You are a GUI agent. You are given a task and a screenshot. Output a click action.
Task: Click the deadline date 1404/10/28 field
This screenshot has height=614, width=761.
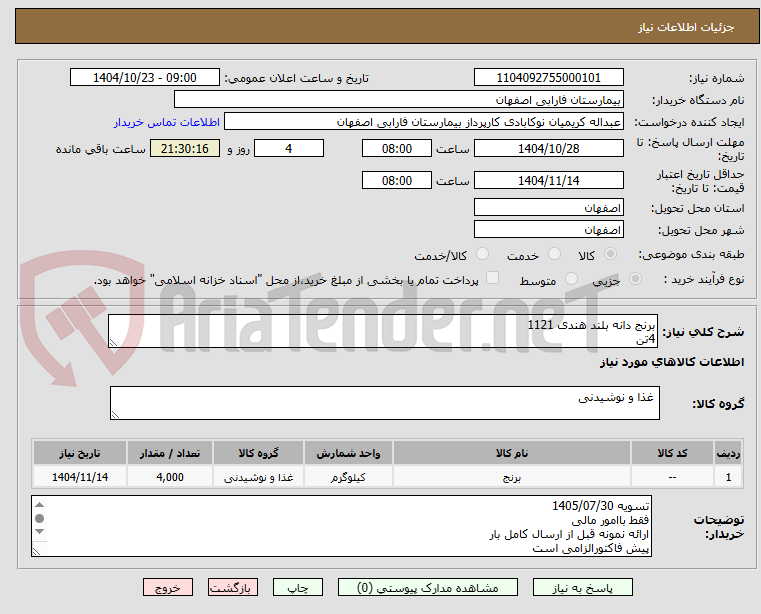pyautogui.click(x=548, y=149)
